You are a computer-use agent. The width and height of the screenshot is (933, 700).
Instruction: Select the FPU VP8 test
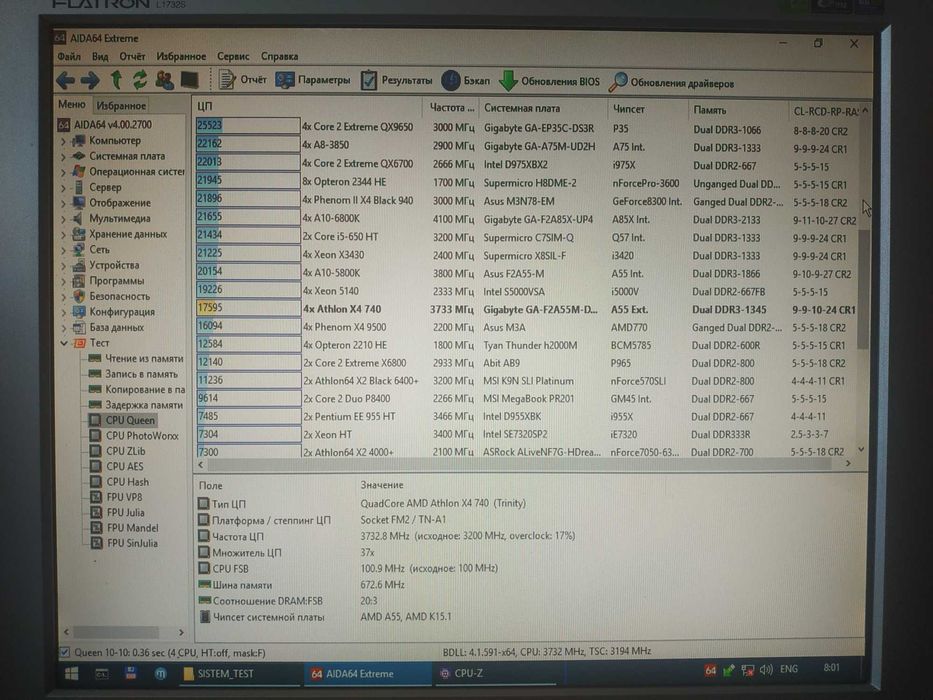point(124,497)
